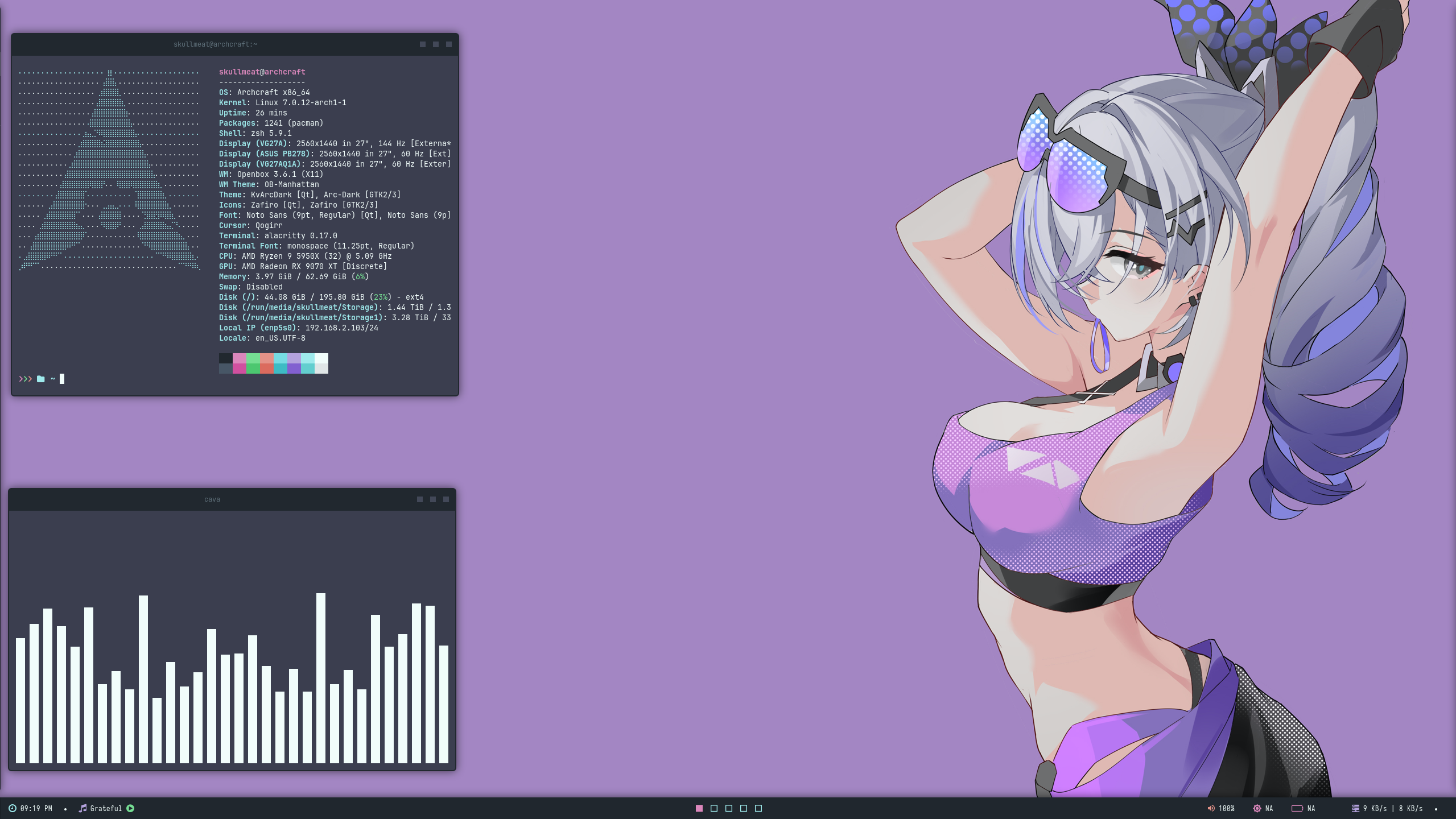Click the Font: Noto Sans line
Viewport: 1456px width, 819px height.
coord(335,215)
